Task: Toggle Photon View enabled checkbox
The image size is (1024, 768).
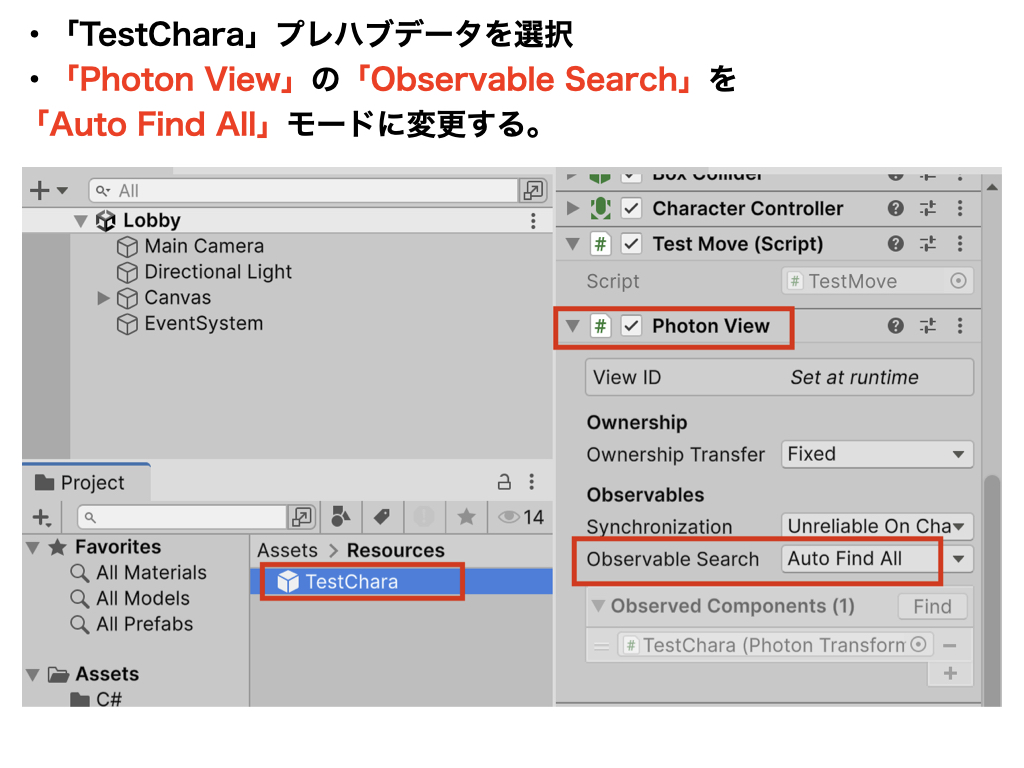Action: (x=631, y=325)
